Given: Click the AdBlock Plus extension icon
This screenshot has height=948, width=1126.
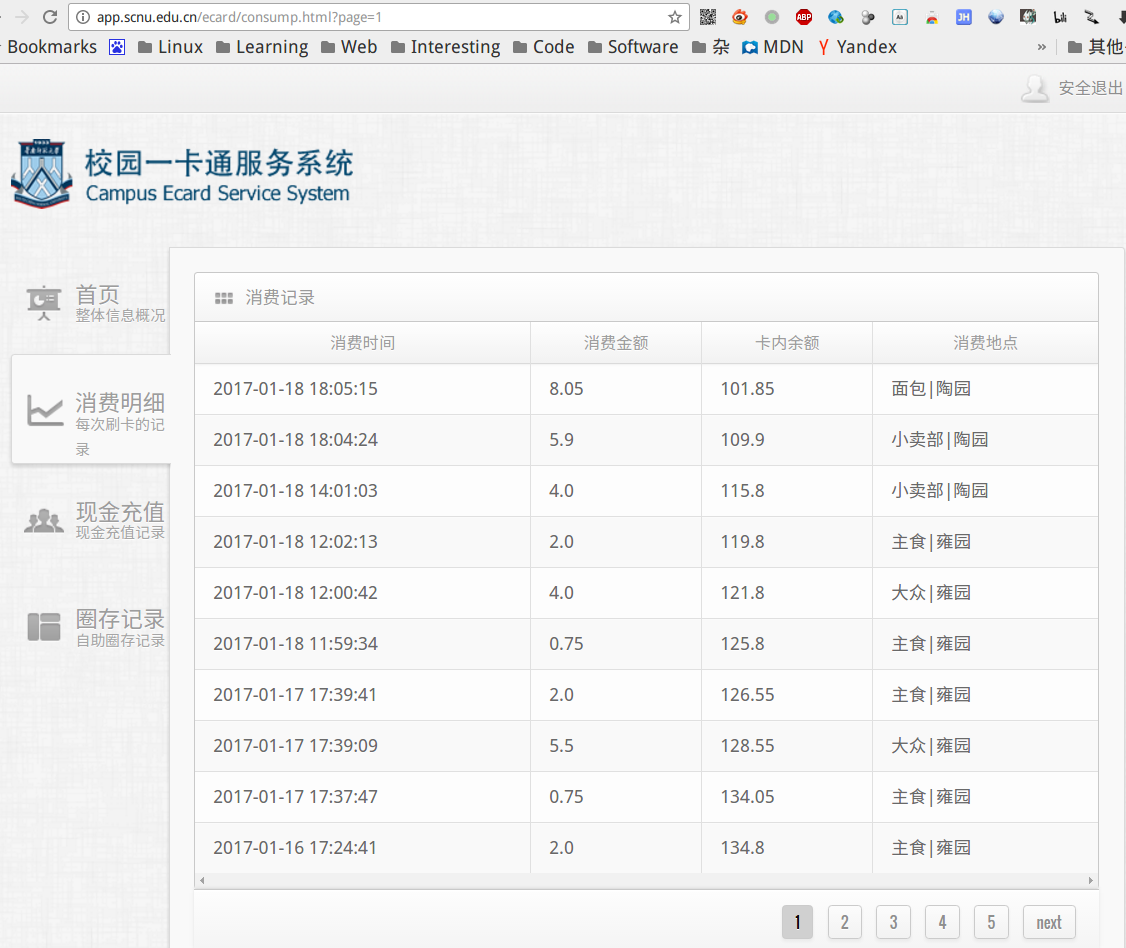Looking at the screenshot, I should (x=804, y=17).
